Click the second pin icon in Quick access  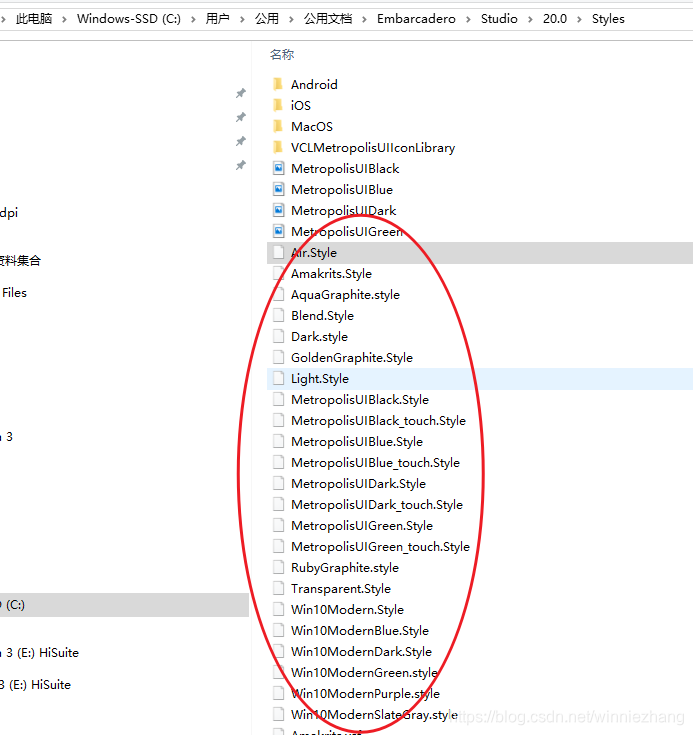pyautogui.click(x=241, y=117)
